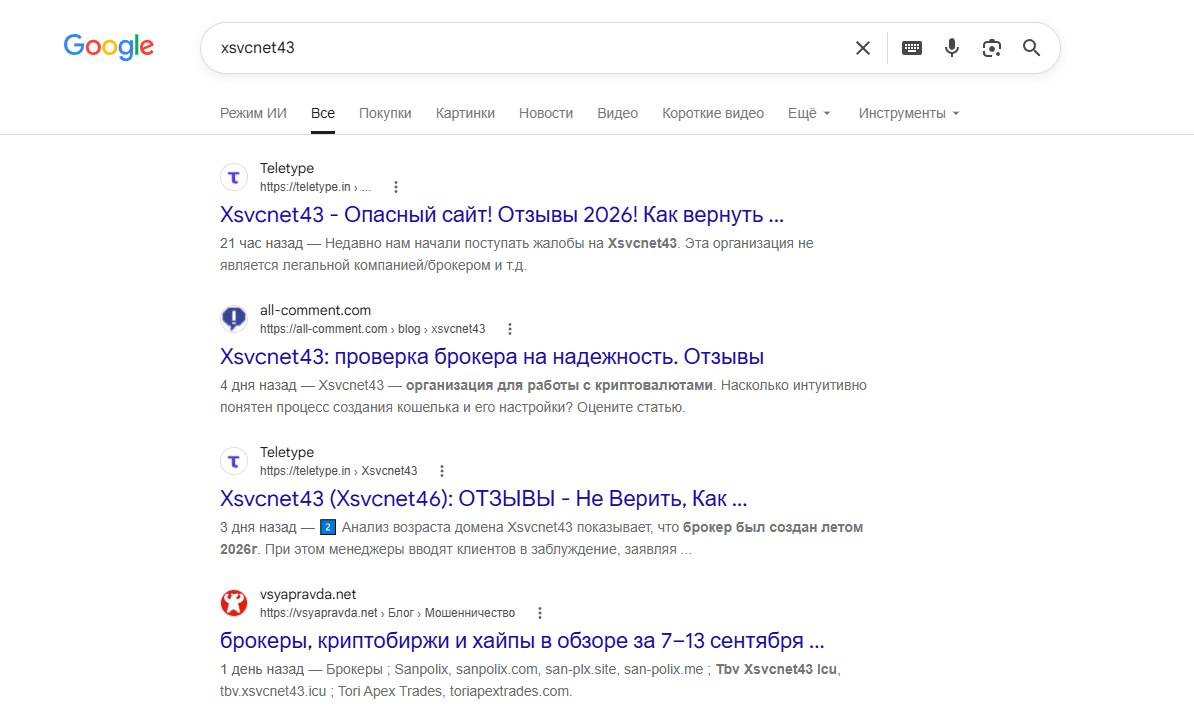
Task: Open the Картинки tab
Action: click(x=465, y=113)
